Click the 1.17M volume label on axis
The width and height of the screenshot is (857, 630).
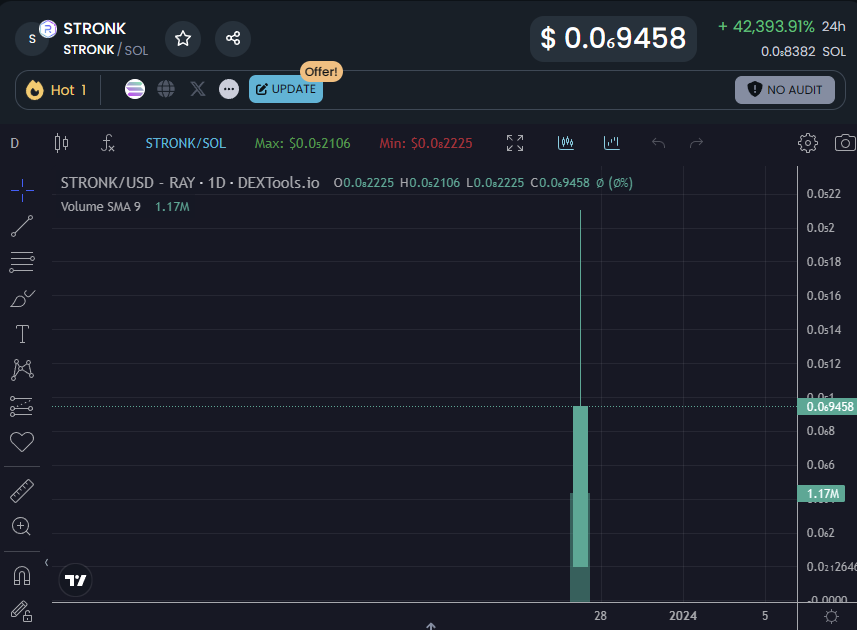coord(821,494)
